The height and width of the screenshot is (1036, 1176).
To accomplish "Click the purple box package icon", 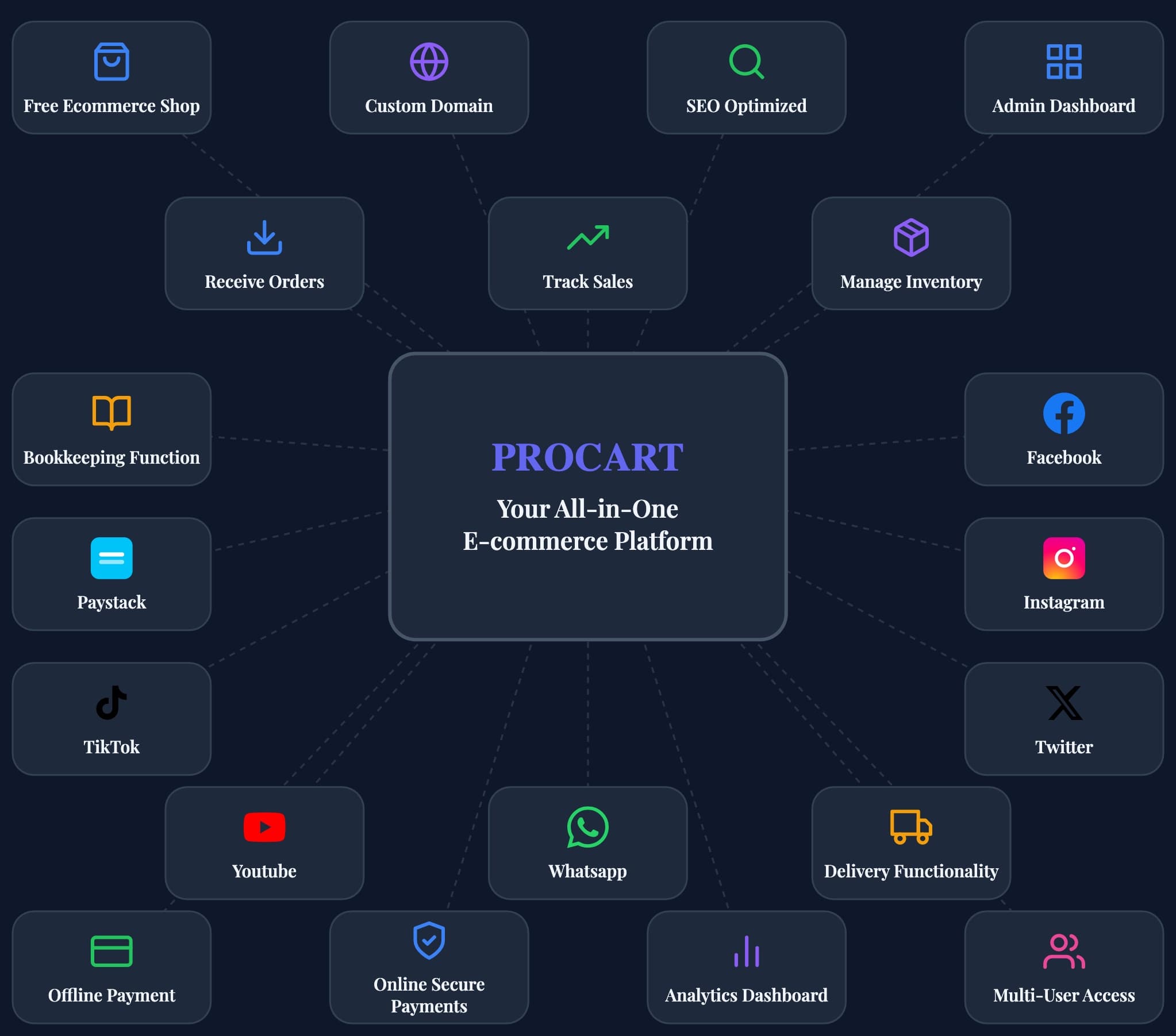I will point(911,237).
